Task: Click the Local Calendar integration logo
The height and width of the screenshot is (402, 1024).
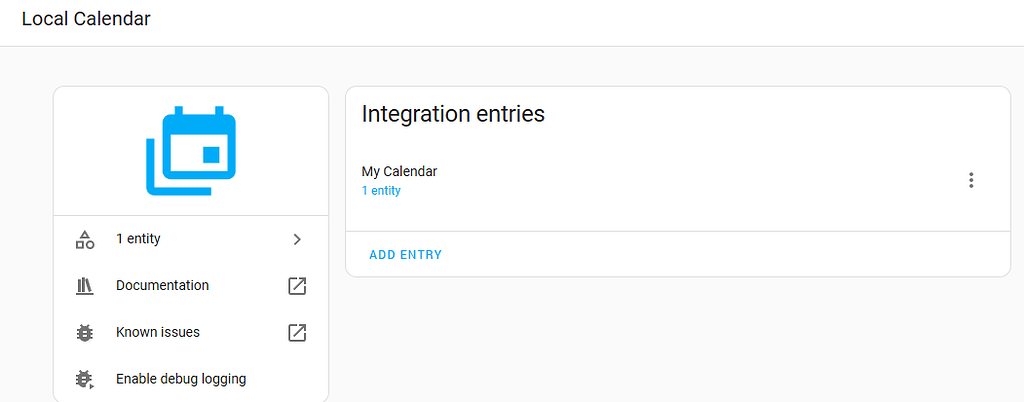Action: [x=191, y=150]
